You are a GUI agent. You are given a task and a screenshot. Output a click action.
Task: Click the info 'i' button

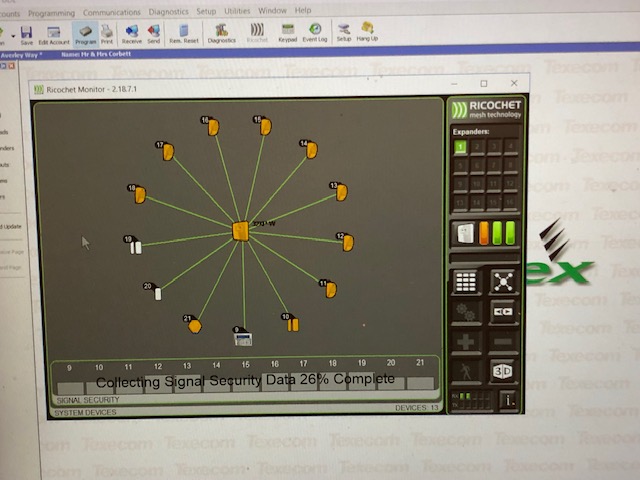pos(508,400)
